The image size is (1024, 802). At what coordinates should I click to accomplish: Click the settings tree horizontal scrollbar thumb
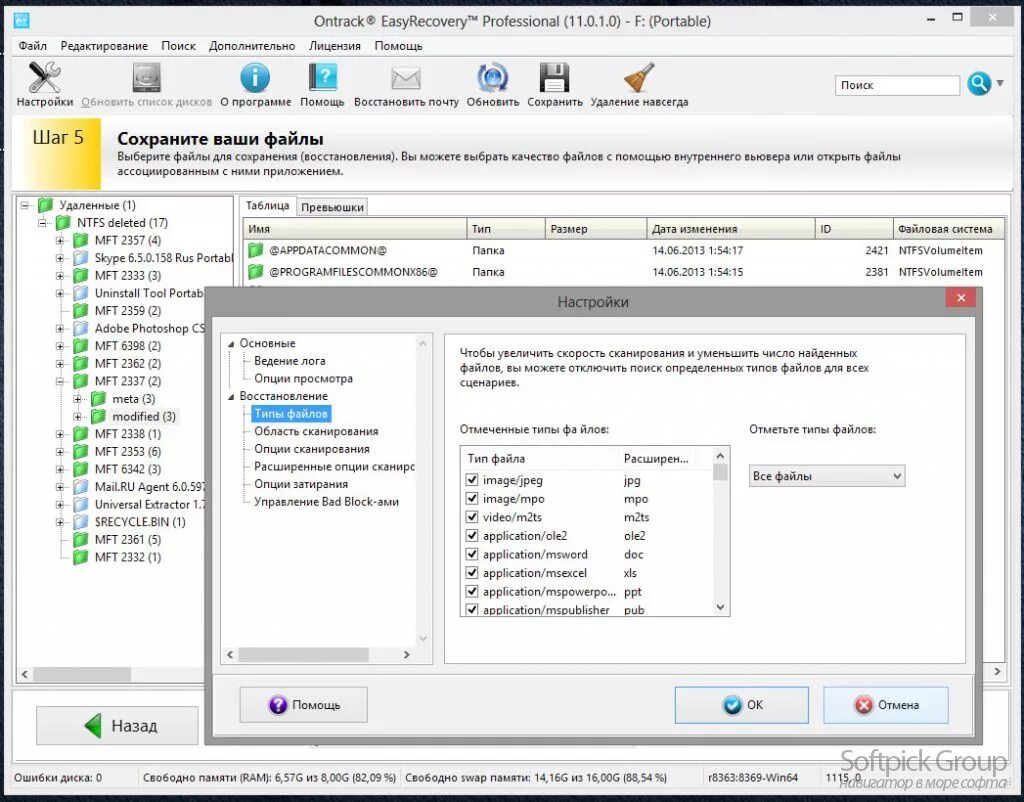tap(304, 654)
